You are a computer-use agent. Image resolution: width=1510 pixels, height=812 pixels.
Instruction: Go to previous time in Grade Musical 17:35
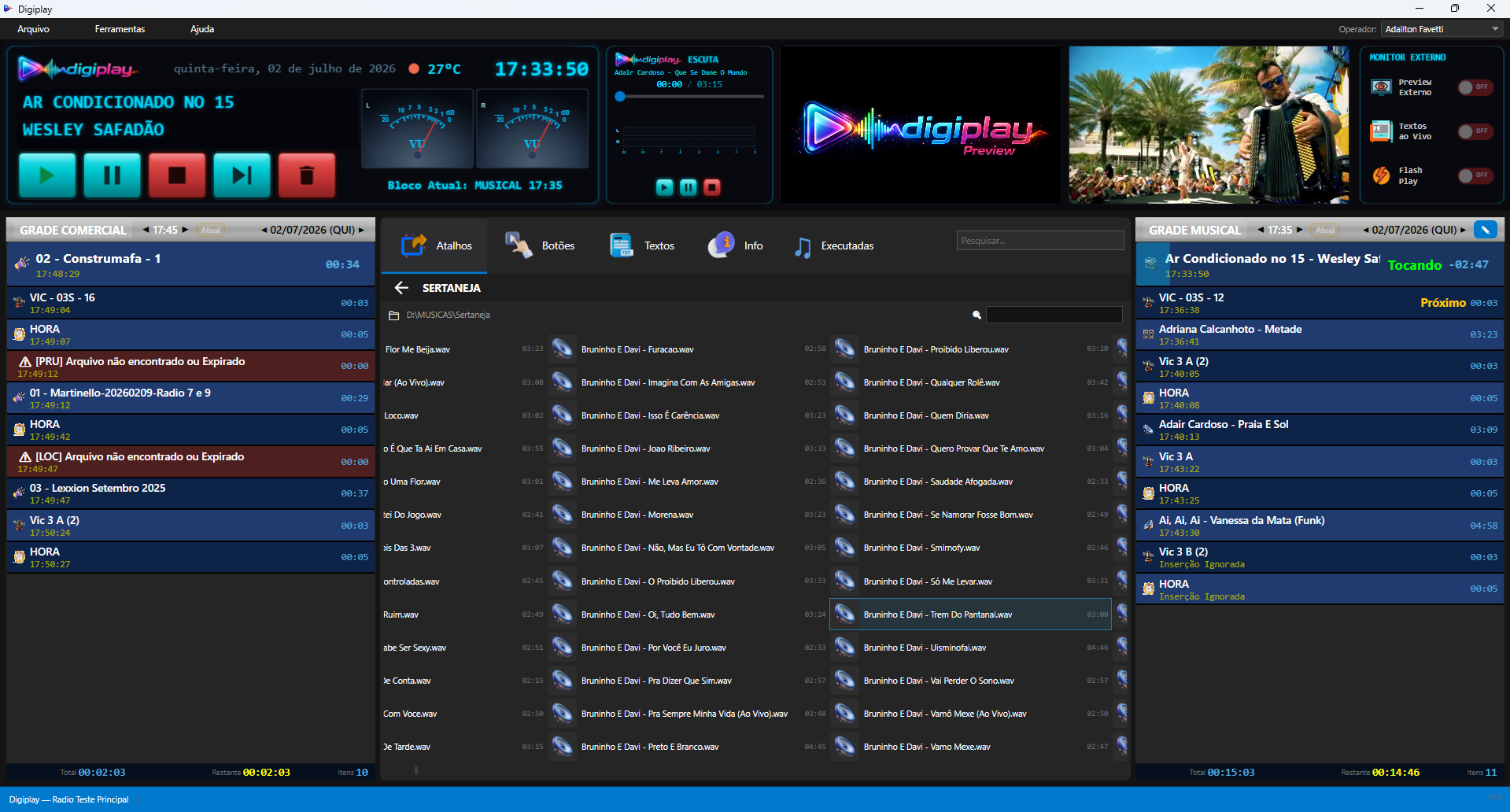point(1261,230)
